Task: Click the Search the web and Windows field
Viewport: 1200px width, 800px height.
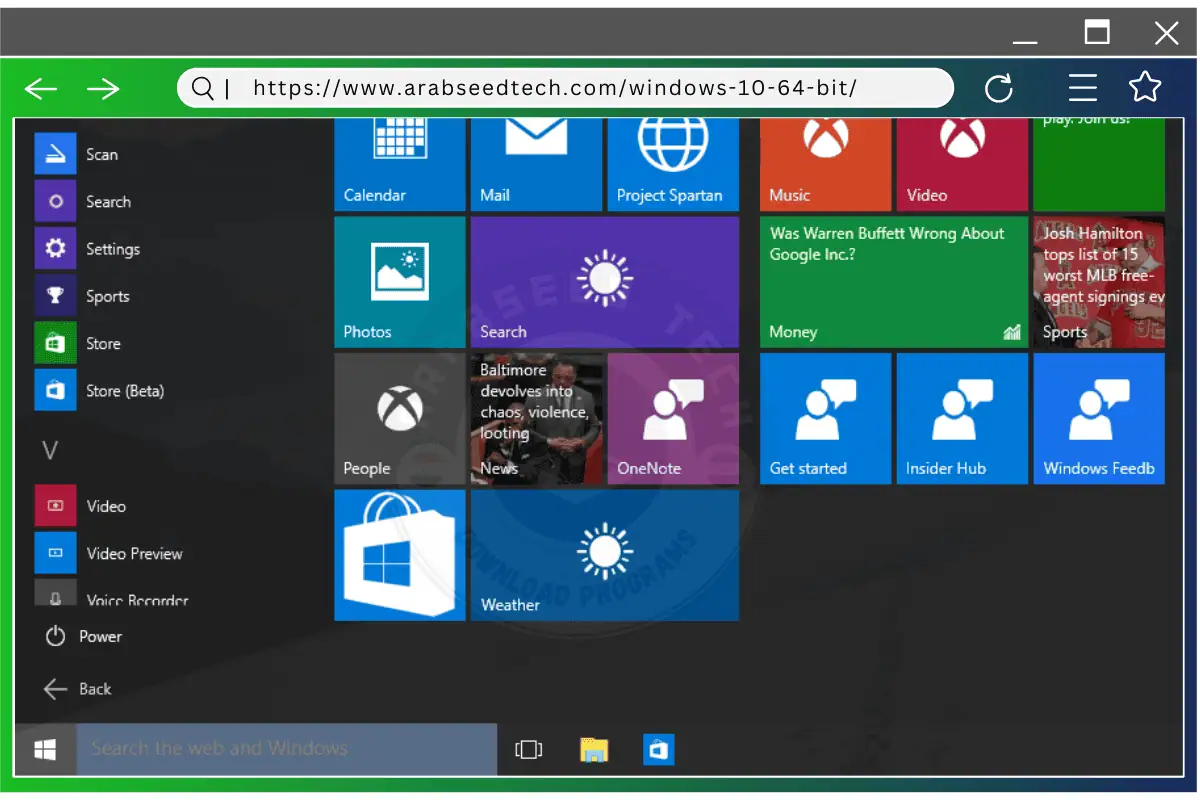Action: [x=285, y=748]
